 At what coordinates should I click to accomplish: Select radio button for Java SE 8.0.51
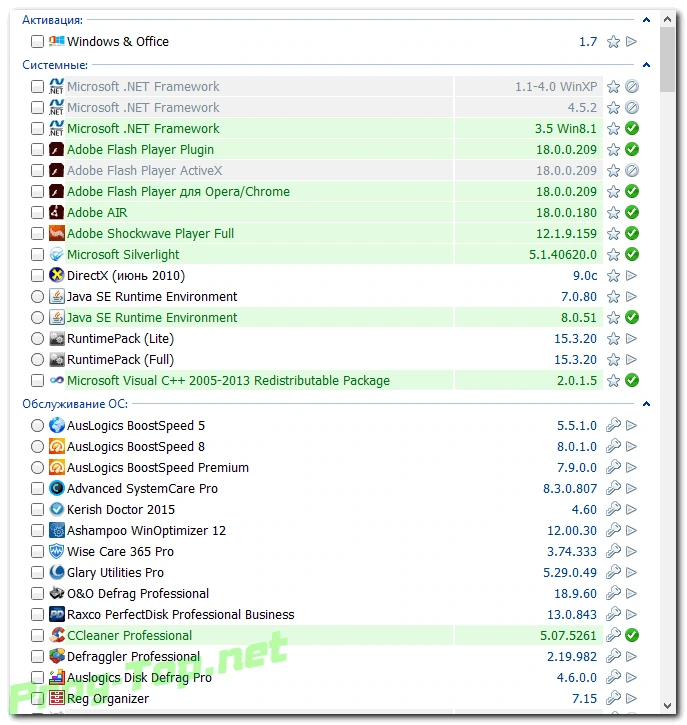point(37,318)
